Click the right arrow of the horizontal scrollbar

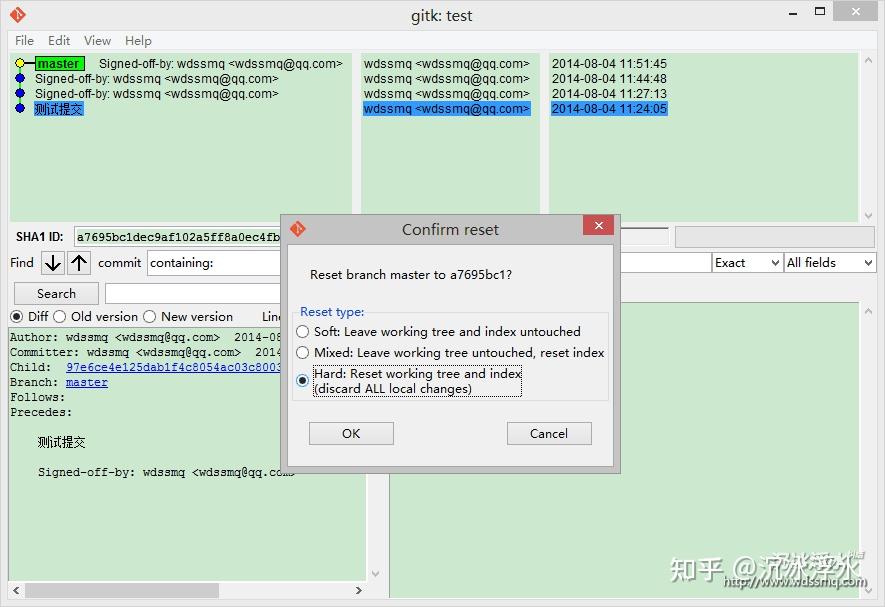pos(359,590)
